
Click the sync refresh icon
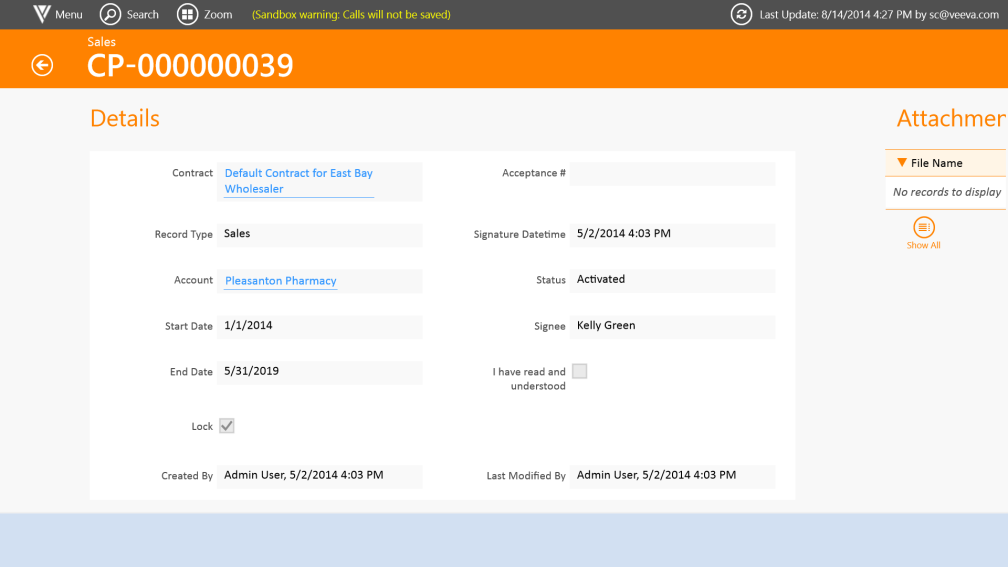[741, 14]
